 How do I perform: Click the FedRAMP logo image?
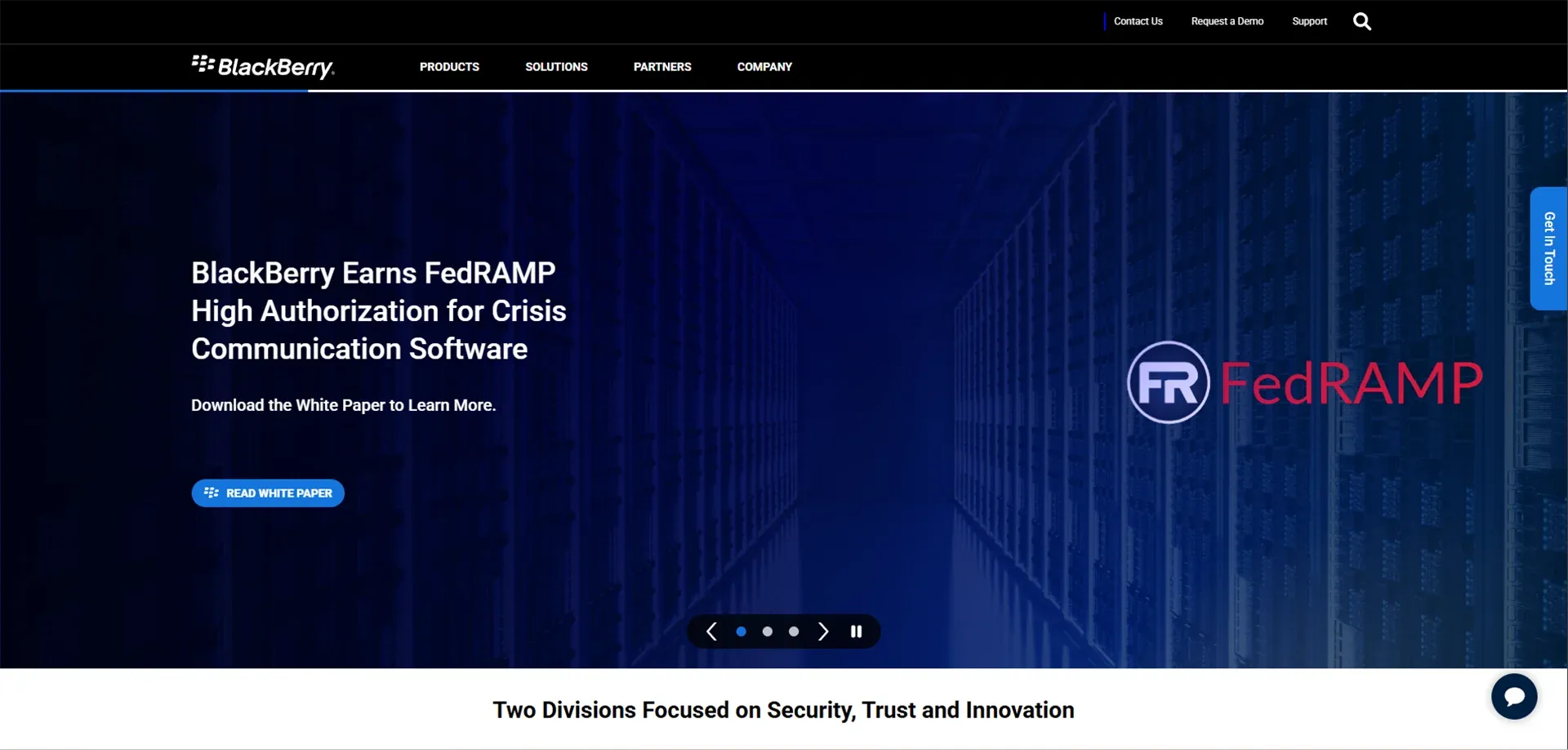[x=1305, y=382]
